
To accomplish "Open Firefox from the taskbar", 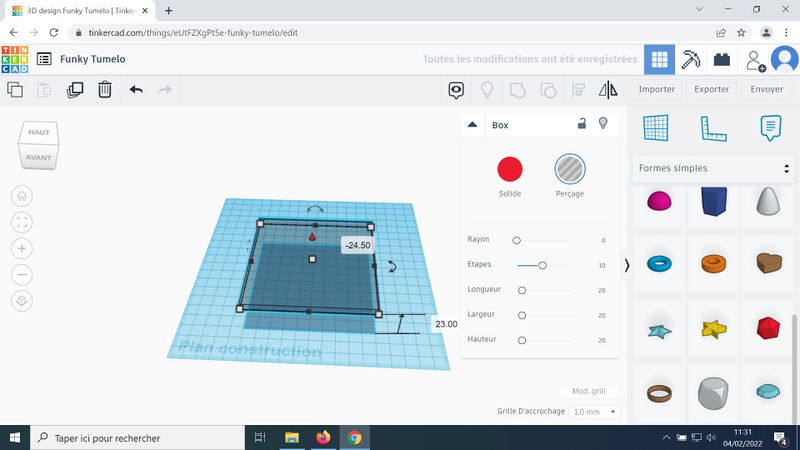I will tap(323, 438).
